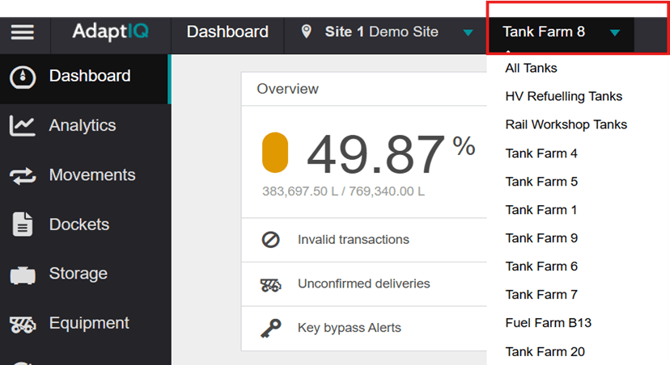670x365 pixels.
Task: Click the orange tank level indicator
Action: tap(275, 153)
